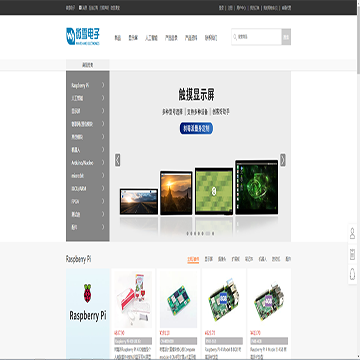Open the Raspberry Pi 400 kit thumbnail
This screenshot has width=360, height=360.
(133, 299)
